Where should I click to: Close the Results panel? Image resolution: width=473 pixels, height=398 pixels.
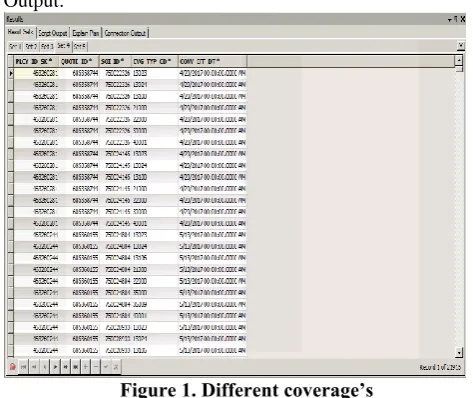click(463, 19)
